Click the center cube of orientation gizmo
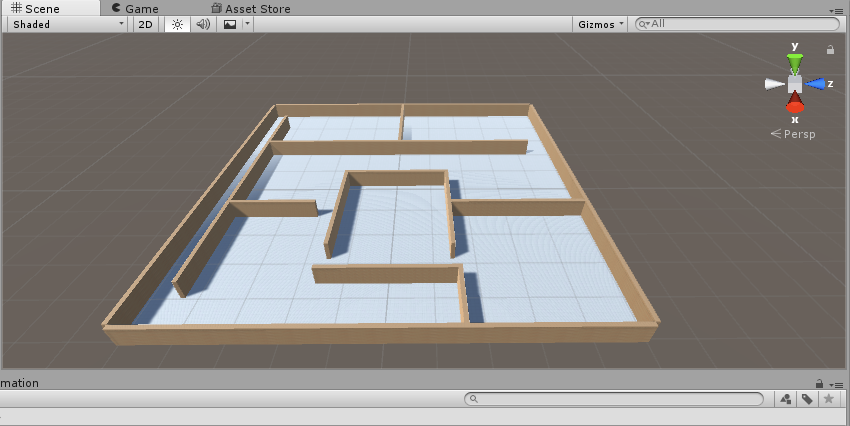The width and height of the screenshot is (850, 426). pyautogui.click(x=795, y=84)
